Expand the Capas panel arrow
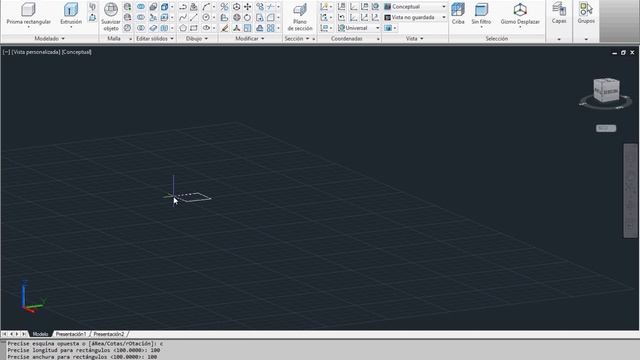This screenshot has height=360, width=640. 559,39
